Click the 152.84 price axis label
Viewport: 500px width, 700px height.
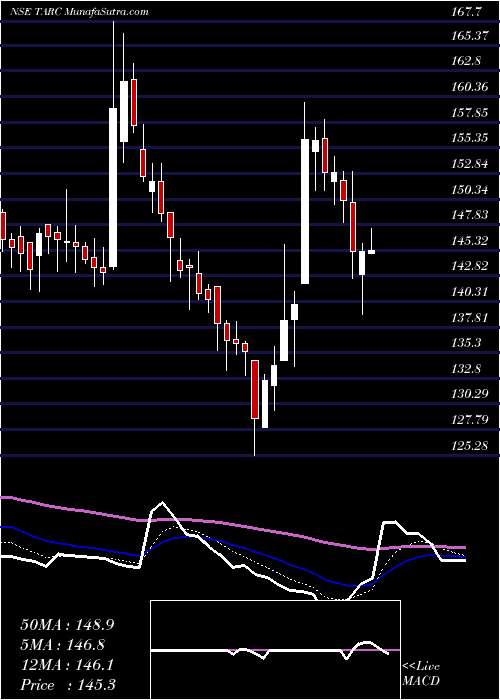[x=469, y=164]
